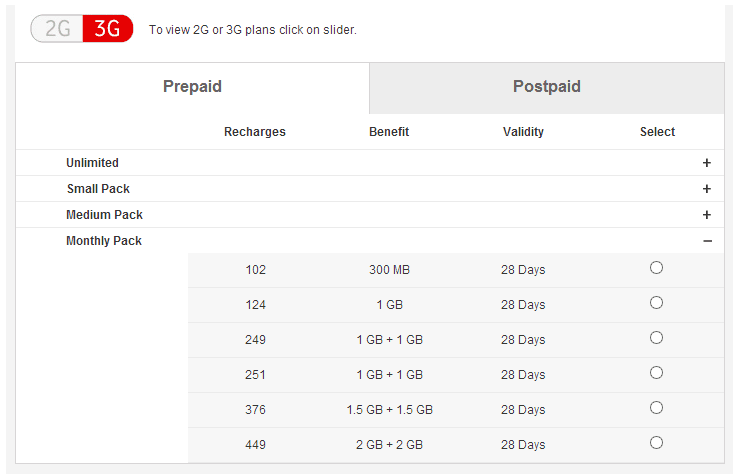Switch slider to 2G plans

pyautogui.click(x=57, y=28)
